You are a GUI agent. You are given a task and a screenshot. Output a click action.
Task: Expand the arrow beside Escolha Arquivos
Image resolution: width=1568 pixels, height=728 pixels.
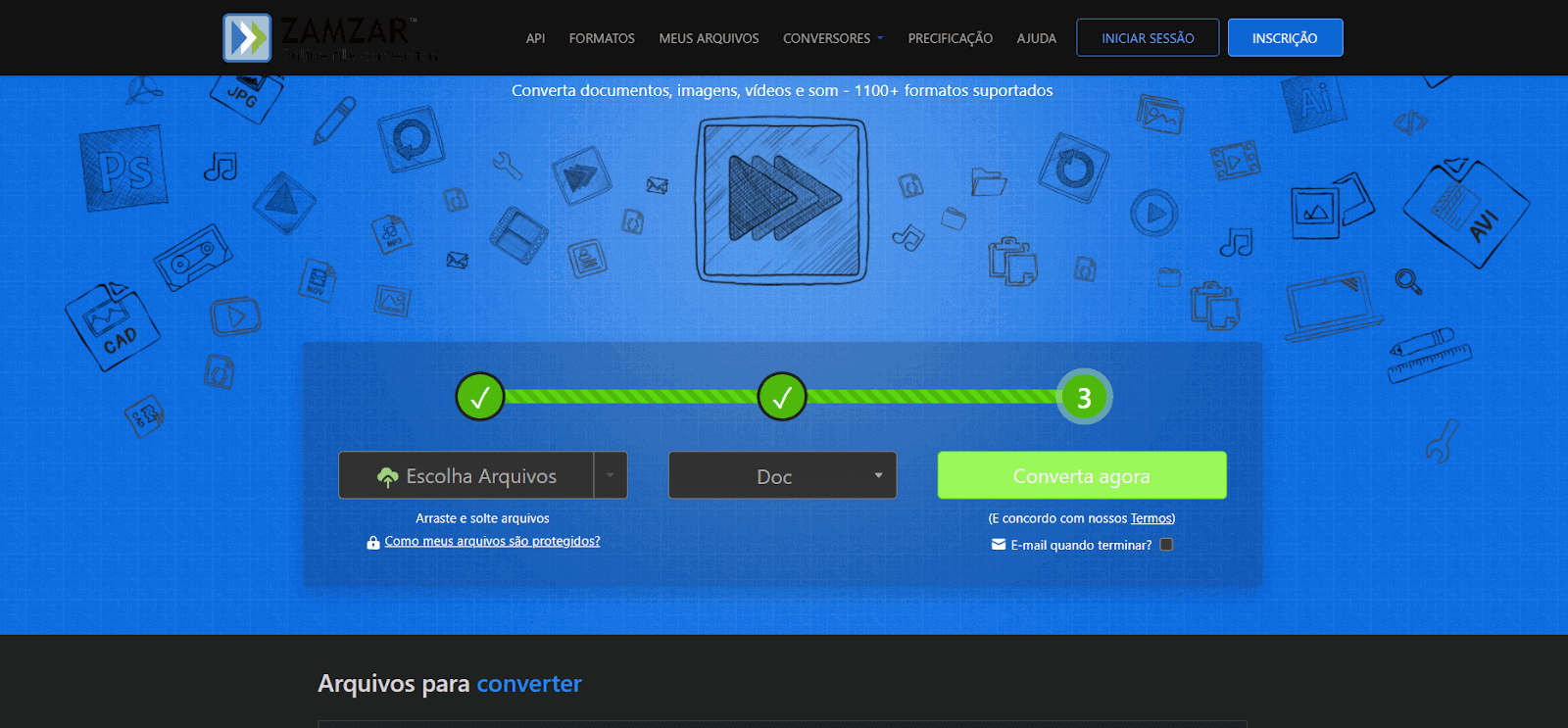(x=611, y=475)
